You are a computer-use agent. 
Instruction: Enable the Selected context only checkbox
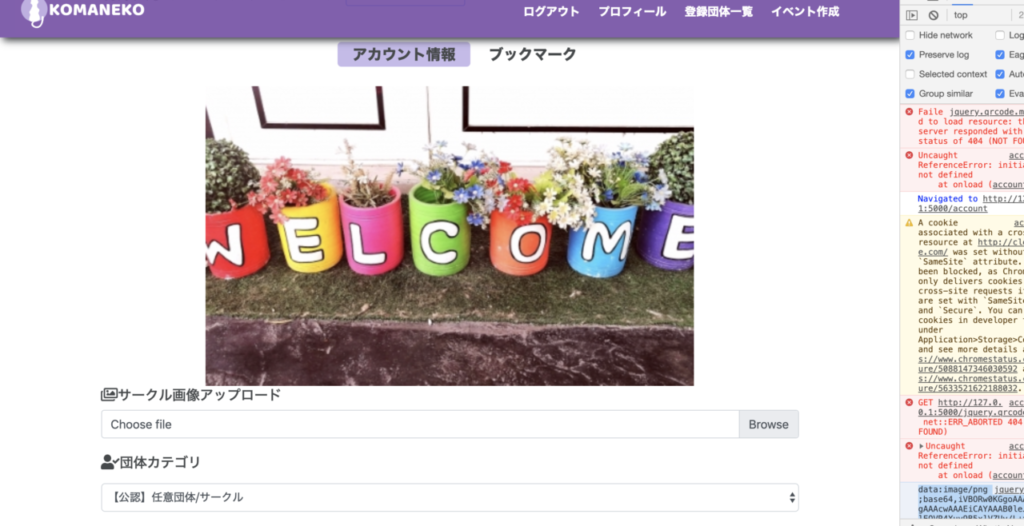click(x=910, y=74)
